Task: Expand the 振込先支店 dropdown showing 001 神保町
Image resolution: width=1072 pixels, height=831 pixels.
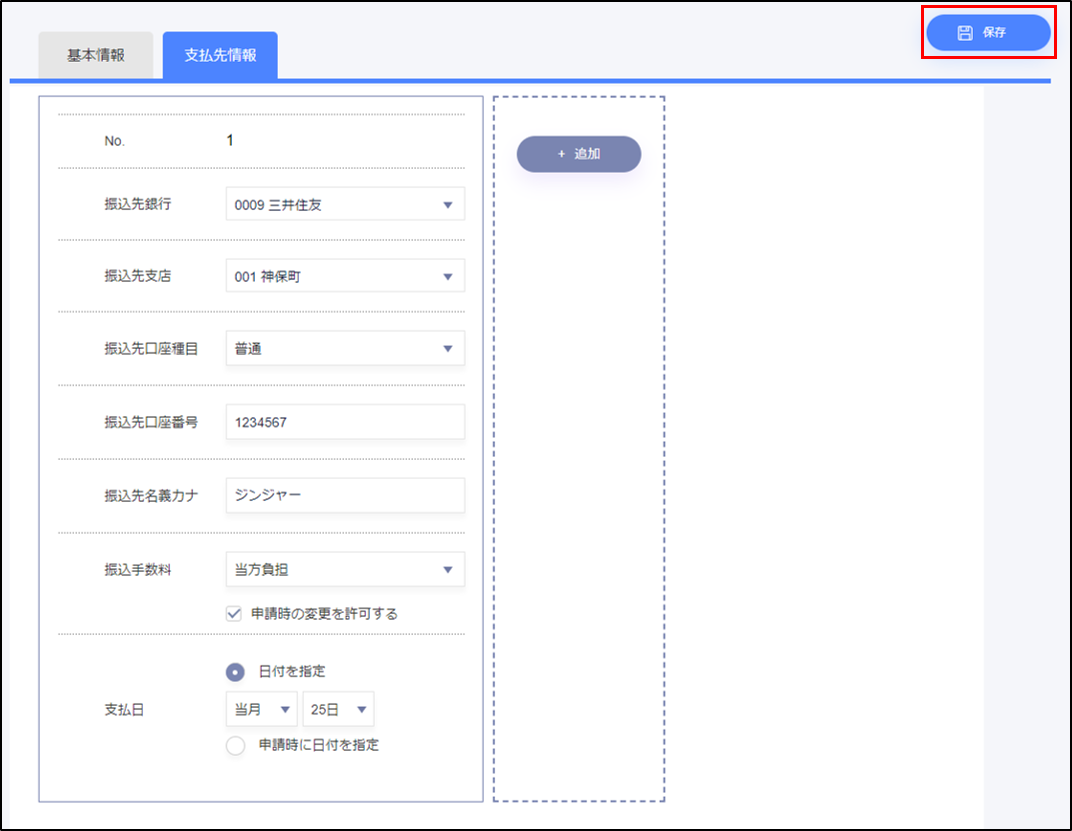Action: (345, 276)
